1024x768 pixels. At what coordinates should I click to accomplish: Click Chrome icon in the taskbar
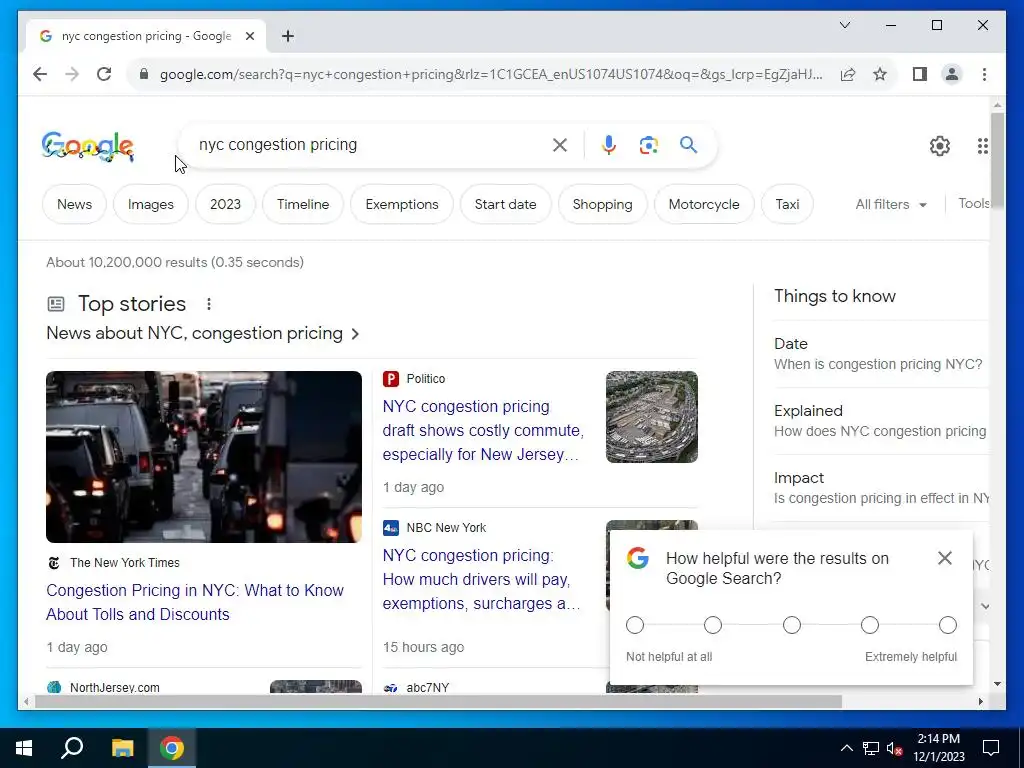172,748
